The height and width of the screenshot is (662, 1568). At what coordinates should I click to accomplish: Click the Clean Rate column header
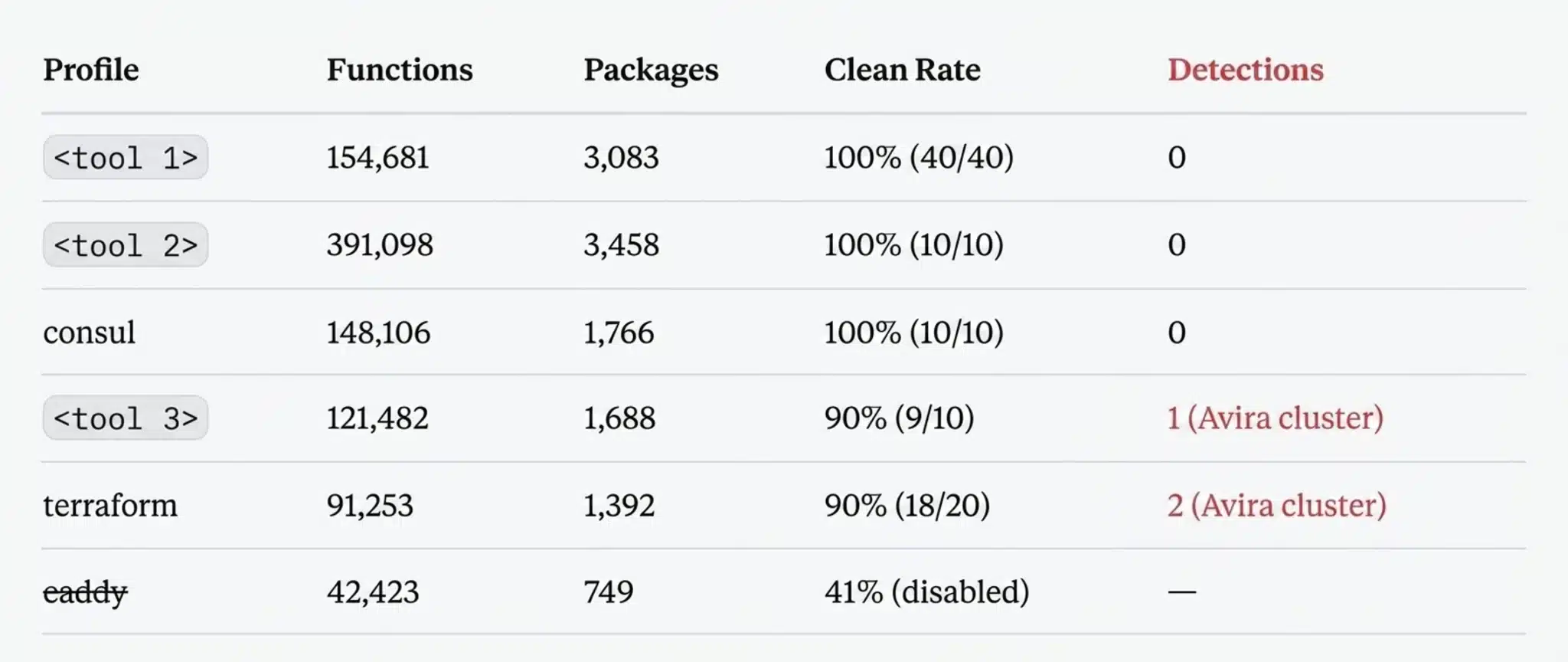click(x=902, y=70)
